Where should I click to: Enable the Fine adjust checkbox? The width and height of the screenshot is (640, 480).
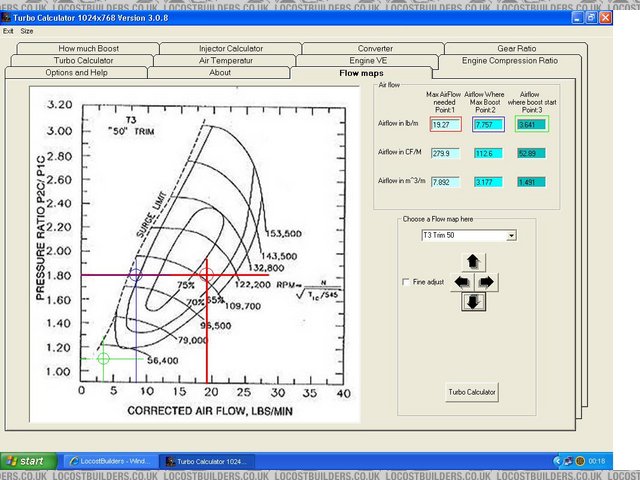pos(405,283)
